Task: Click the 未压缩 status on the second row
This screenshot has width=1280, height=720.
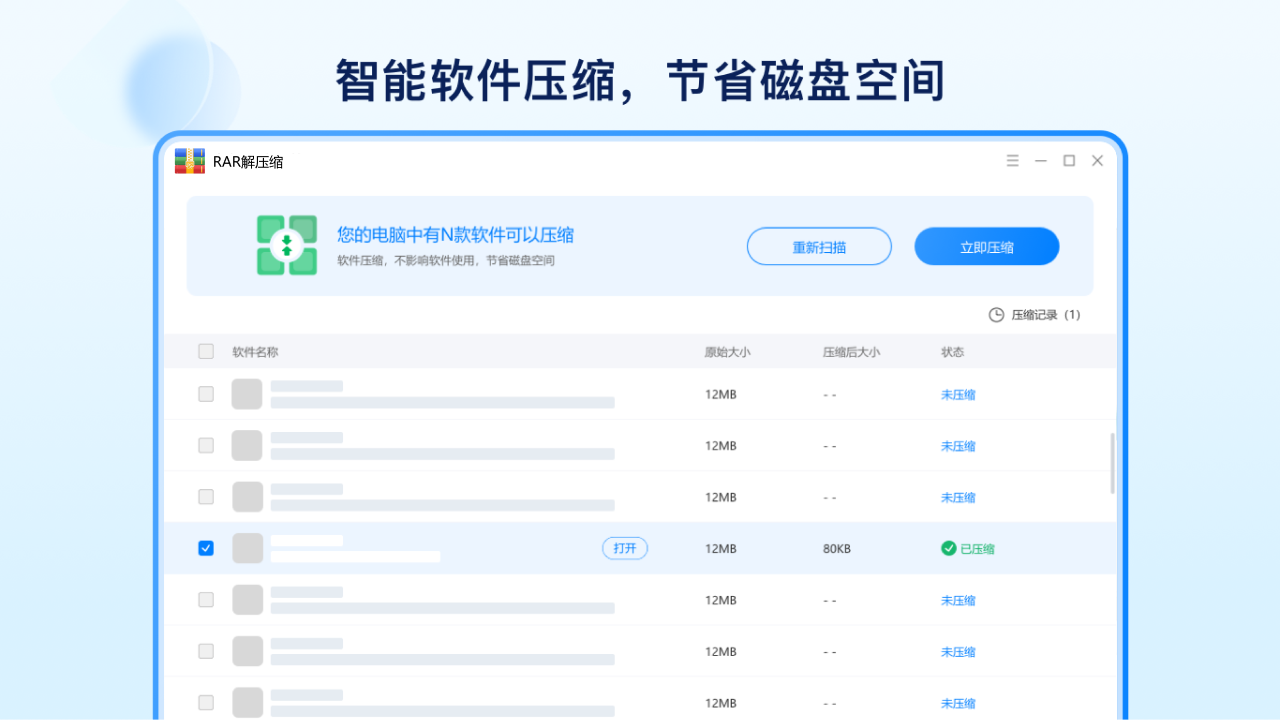Action: click(x=957, y=445)
